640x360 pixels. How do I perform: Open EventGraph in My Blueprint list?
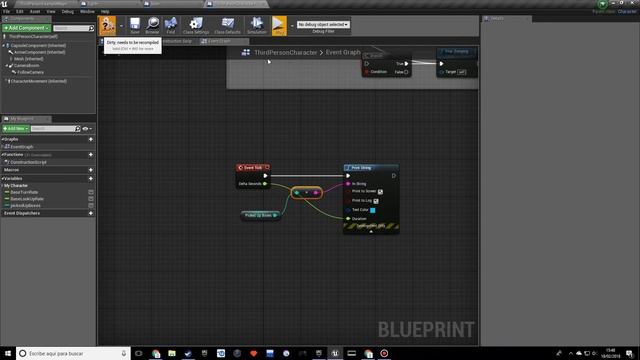click(x=21, y=147)
